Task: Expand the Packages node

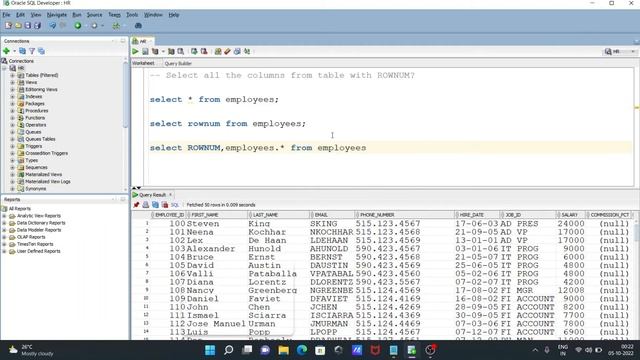Action: [x=12, y=104]
